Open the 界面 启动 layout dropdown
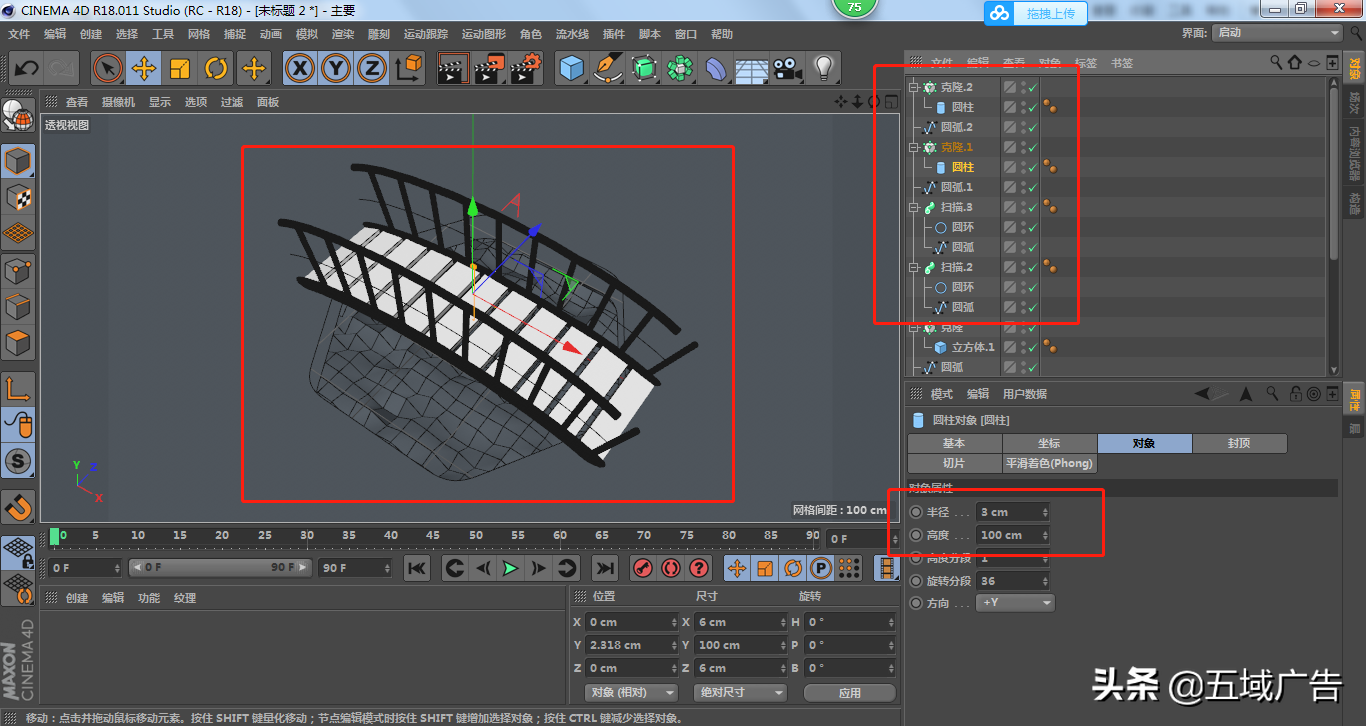 pos(1277,32)
